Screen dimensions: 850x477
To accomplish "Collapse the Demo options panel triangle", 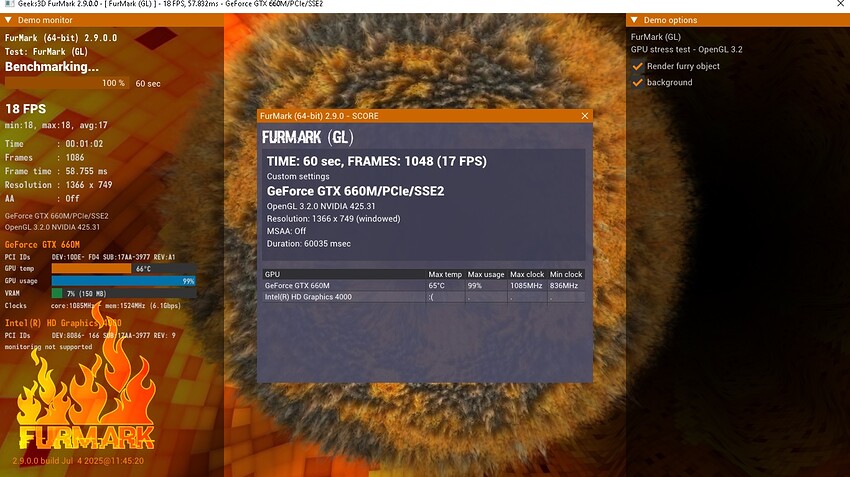I will [x=634, y=20].
